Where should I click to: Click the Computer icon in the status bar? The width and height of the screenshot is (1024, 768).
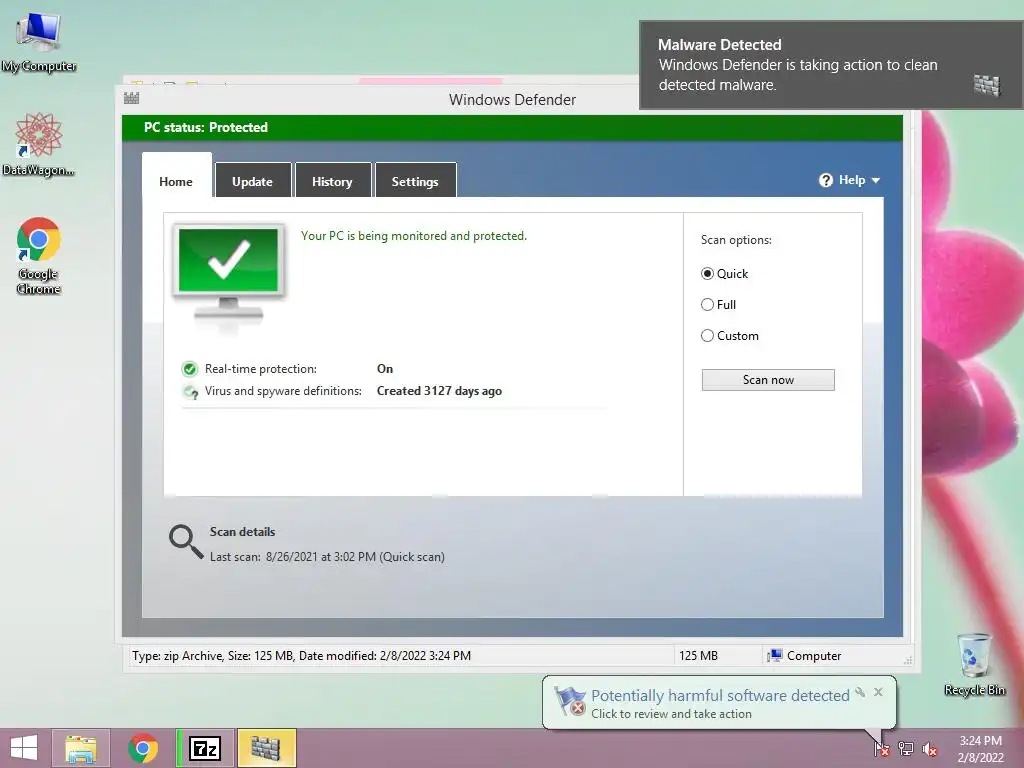pos(775,656)
